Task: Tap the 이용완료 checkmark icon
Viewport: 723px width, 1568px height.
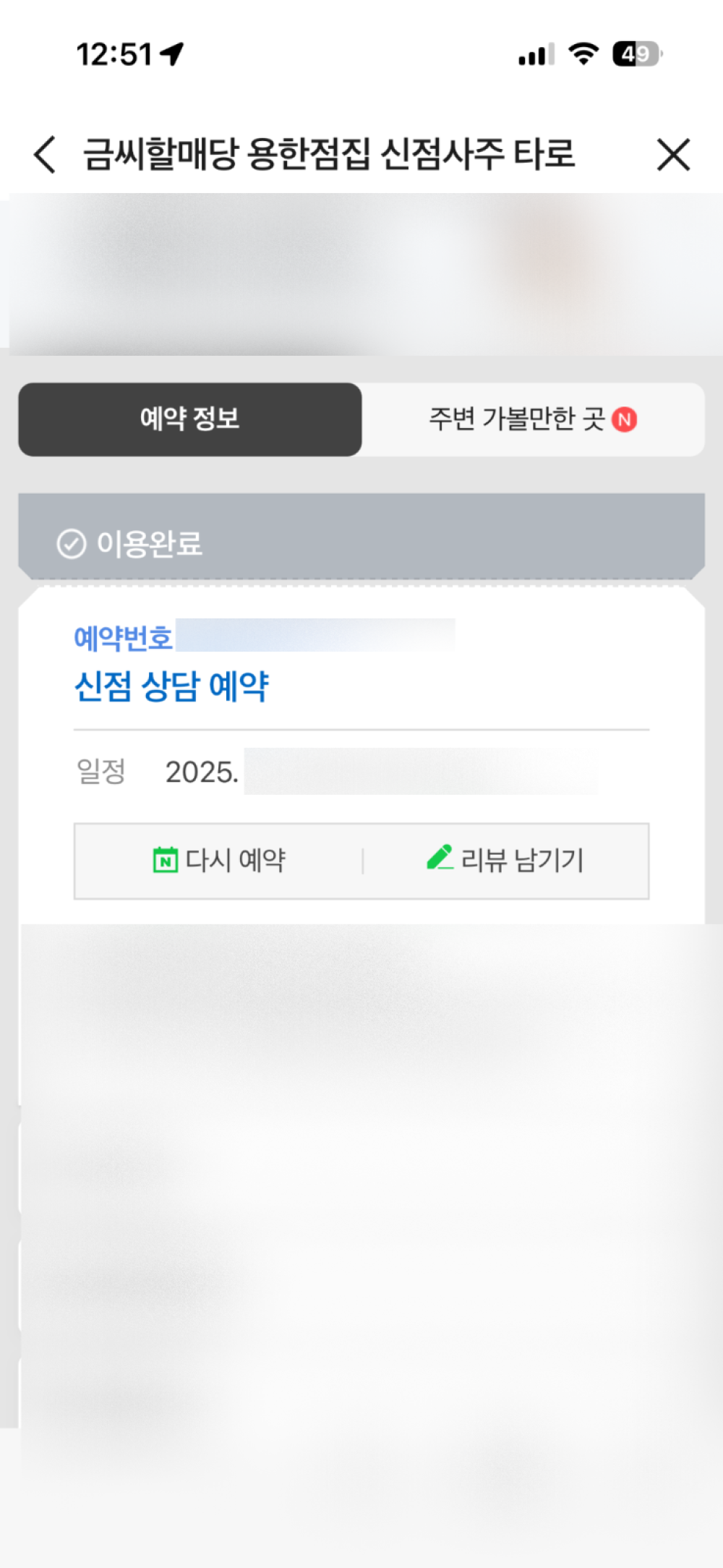Action: click(71, 544)
